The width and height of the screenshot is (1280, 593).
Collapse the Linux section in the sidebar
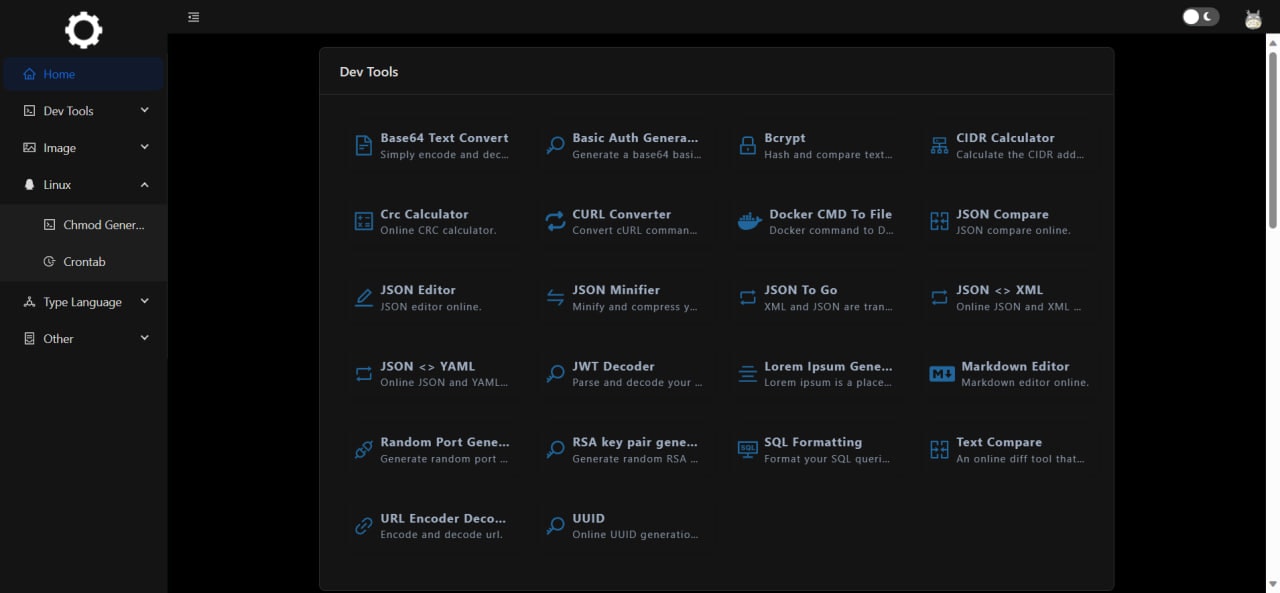pyautogui.click(x=83, y=184)
